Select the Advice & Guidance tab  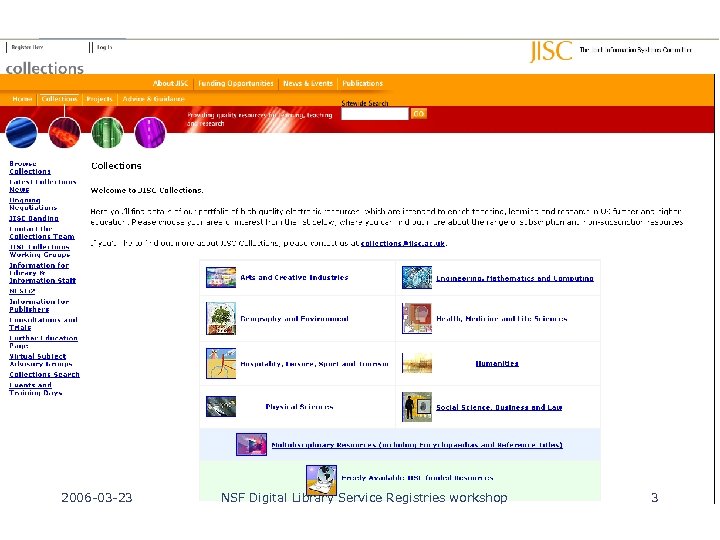coord(153,99)
